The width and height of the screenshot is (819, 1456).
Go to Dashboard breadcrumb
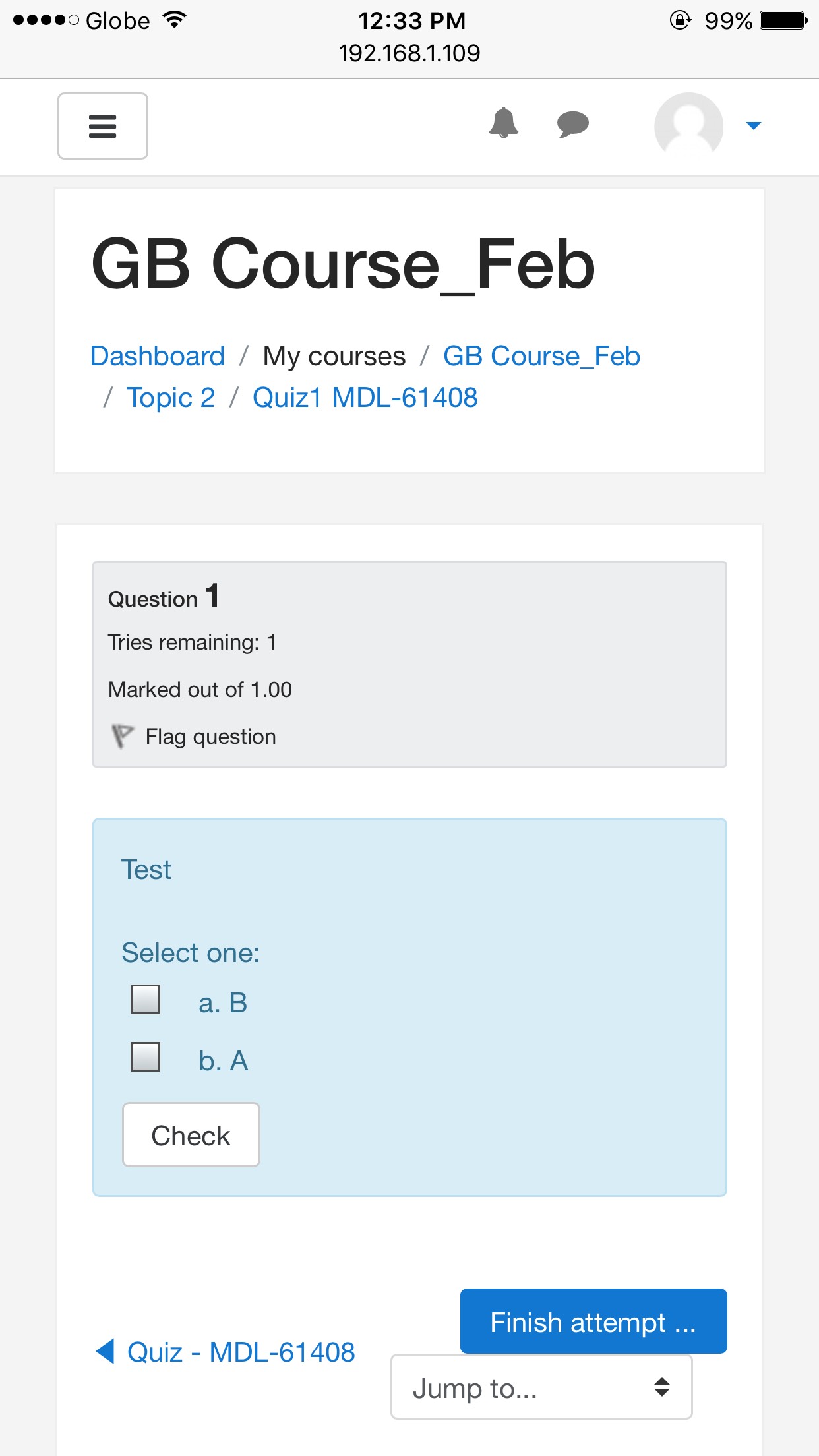point(158,356)
